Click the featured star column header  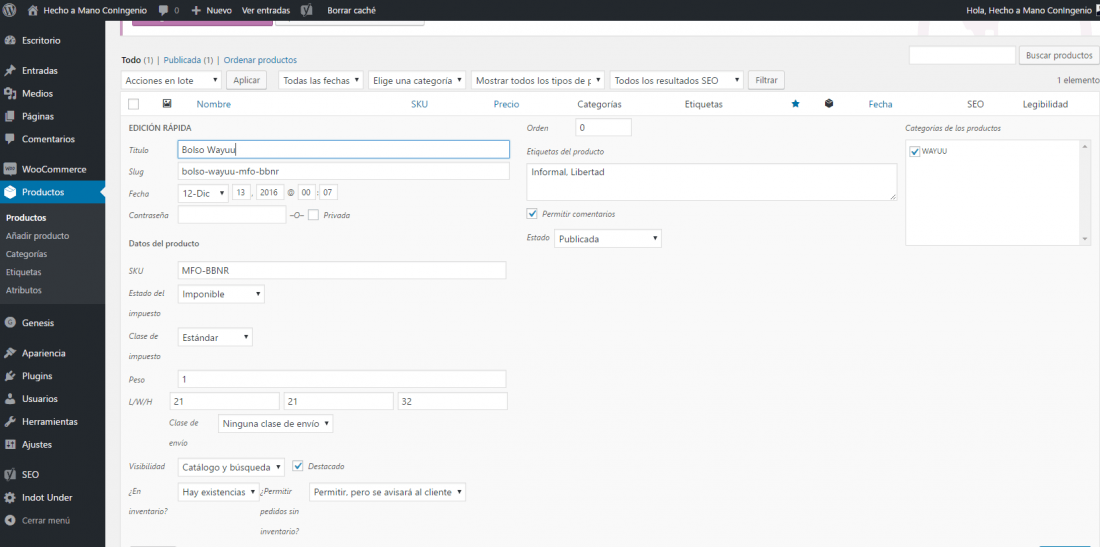795,104
